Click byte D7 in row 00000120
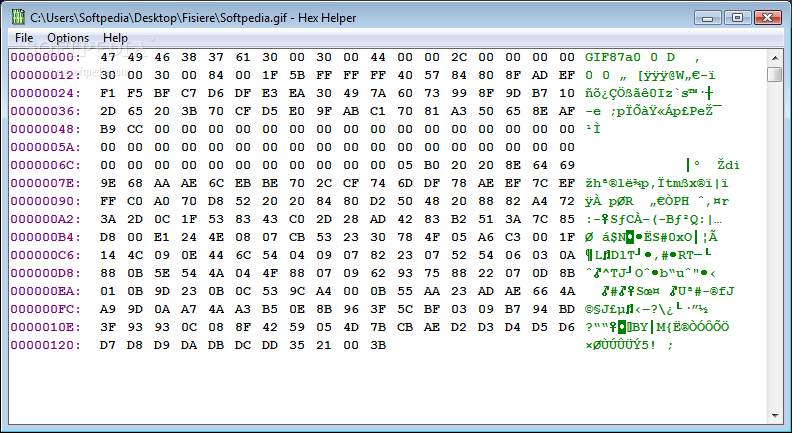Image resolution: width=792 pixels, height=433 pixels. [108, 345]
